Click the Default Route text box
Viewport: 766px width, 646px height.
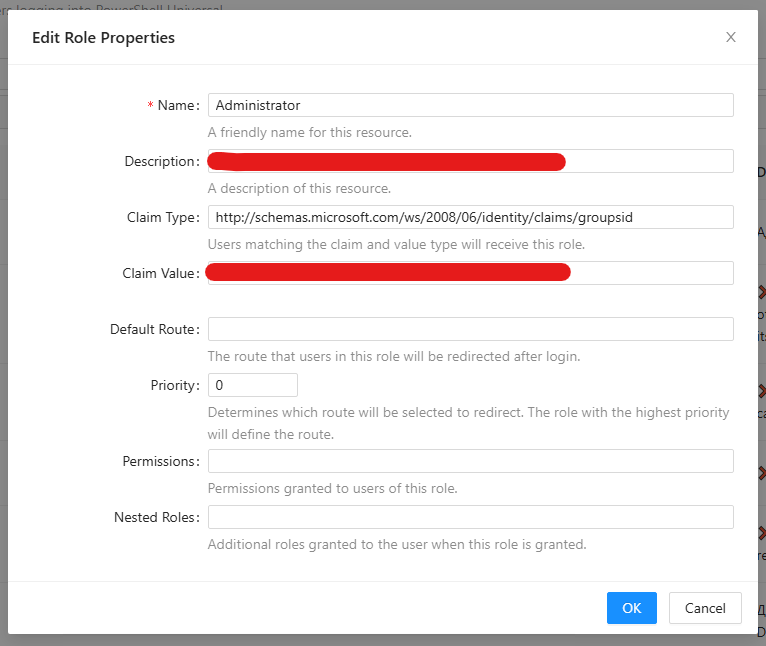coord(470,329)
